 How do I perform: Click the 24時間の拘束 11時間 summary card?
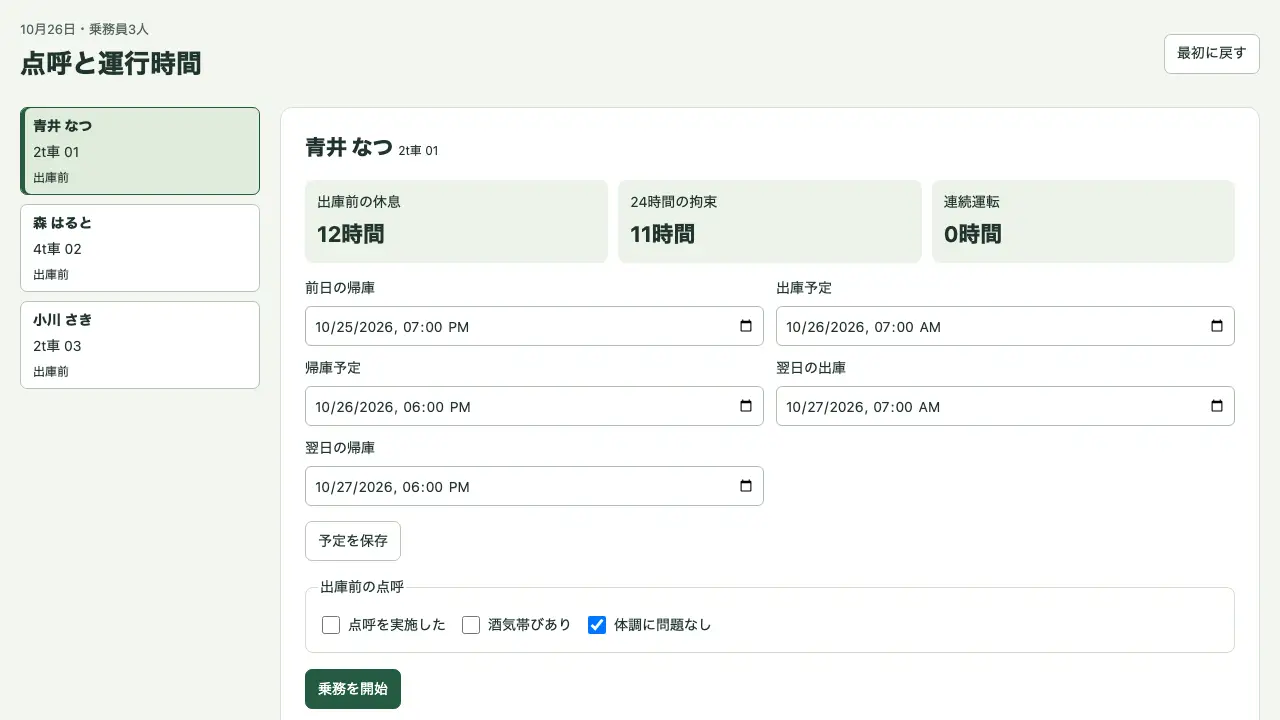click(x=770, y=221)
